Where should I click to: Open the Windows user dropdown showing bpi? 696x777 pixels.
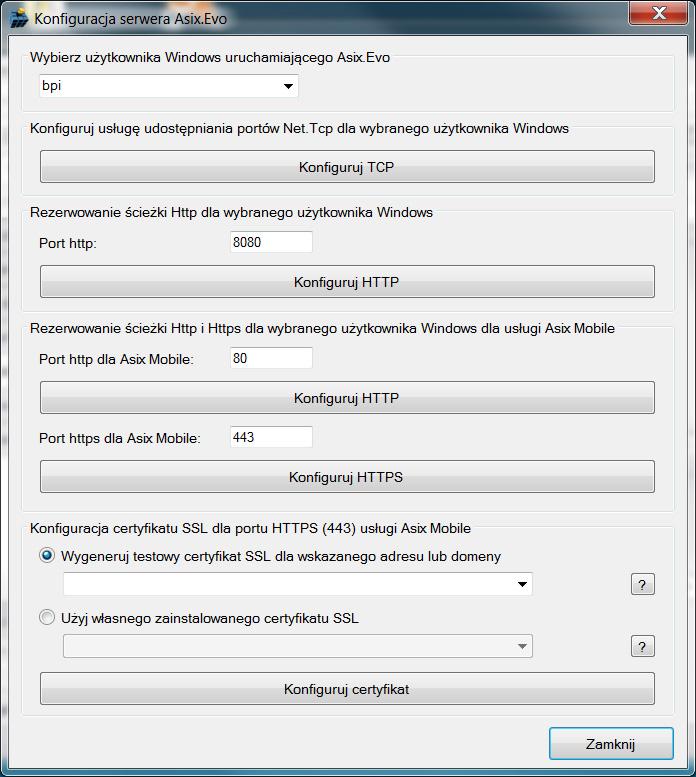pos(169,86)
